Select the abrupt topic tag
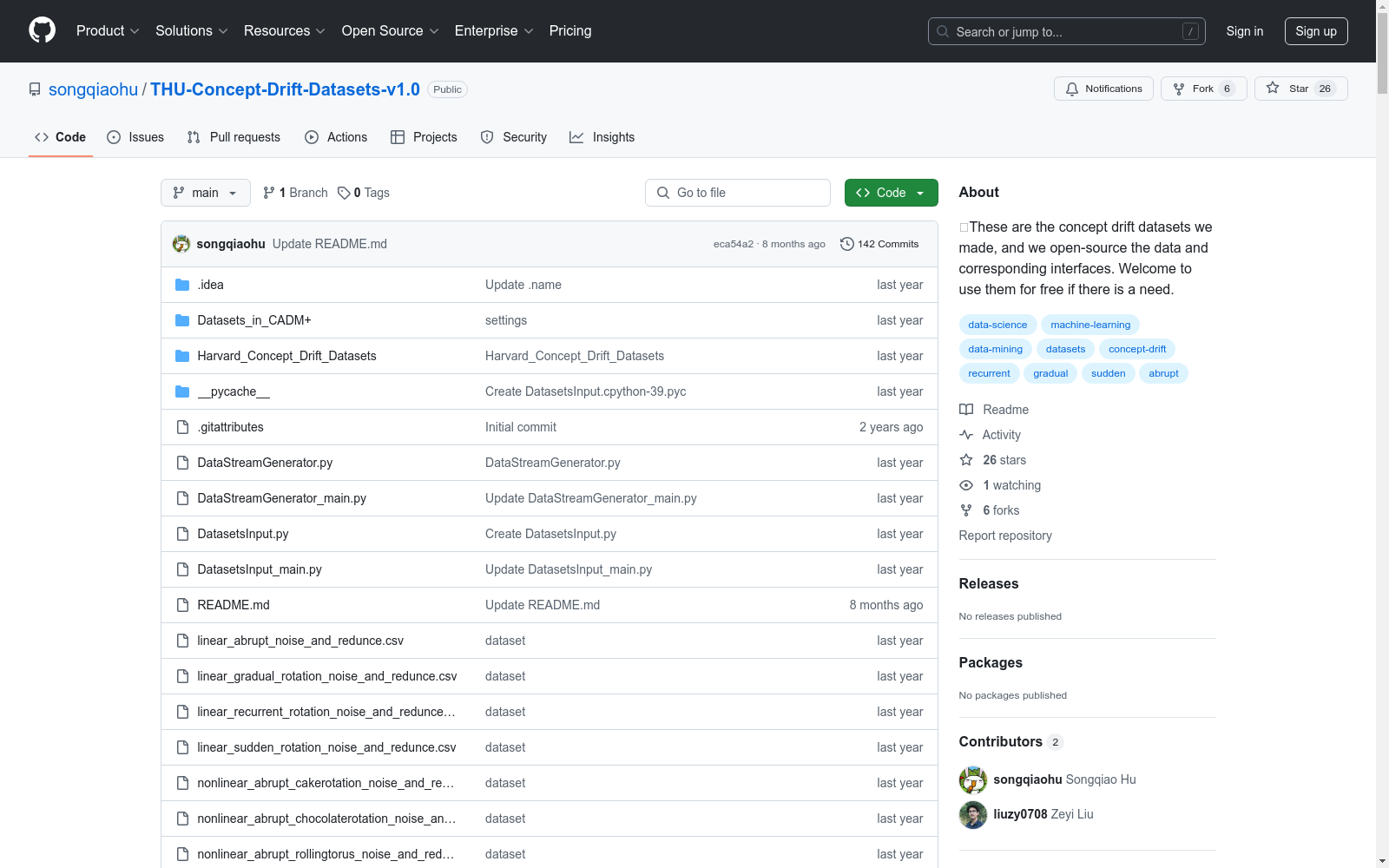 pyautogui.click(x=1163, y=373)
